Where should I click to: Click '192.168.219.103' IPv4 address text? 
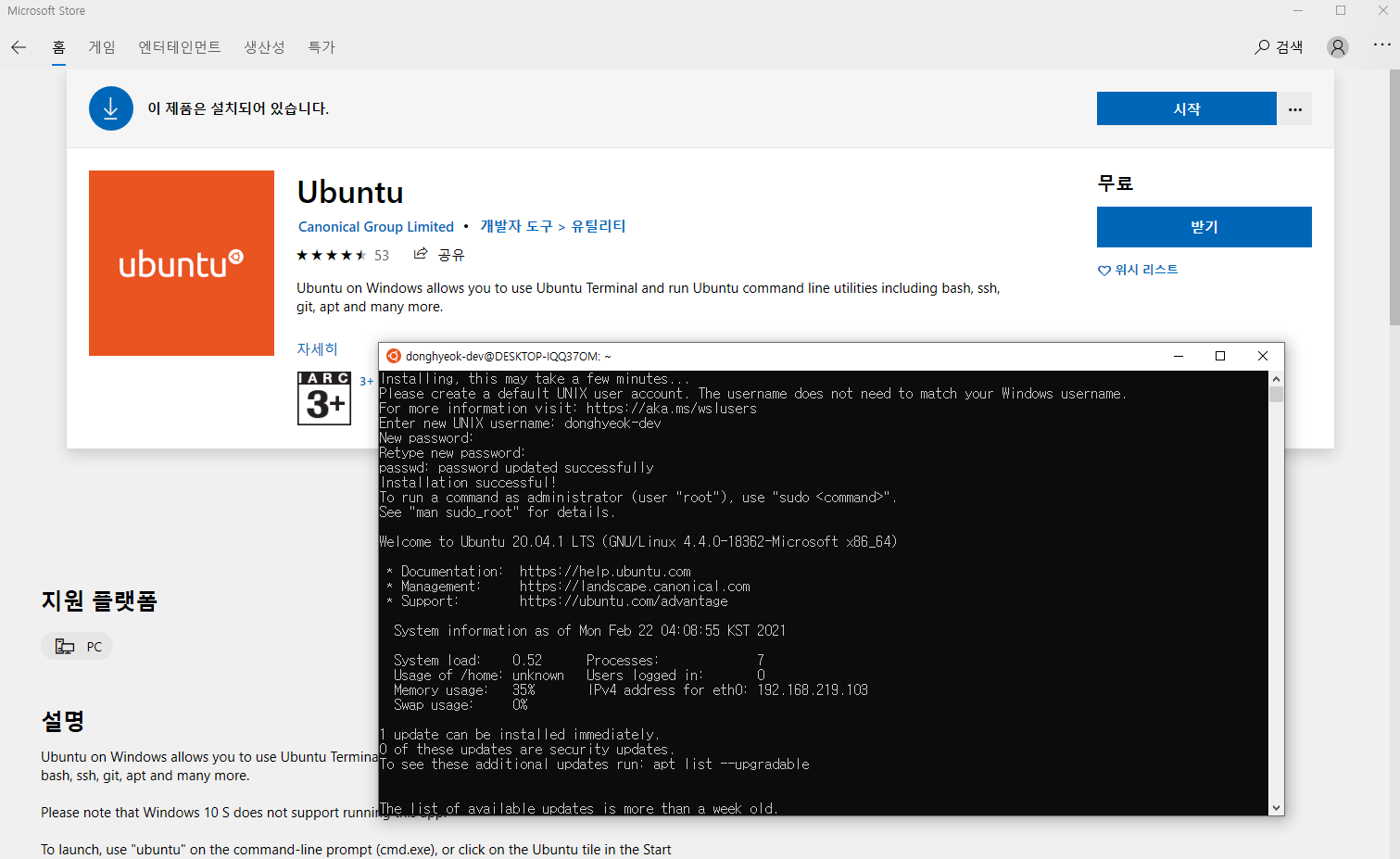tap(813, 690)
